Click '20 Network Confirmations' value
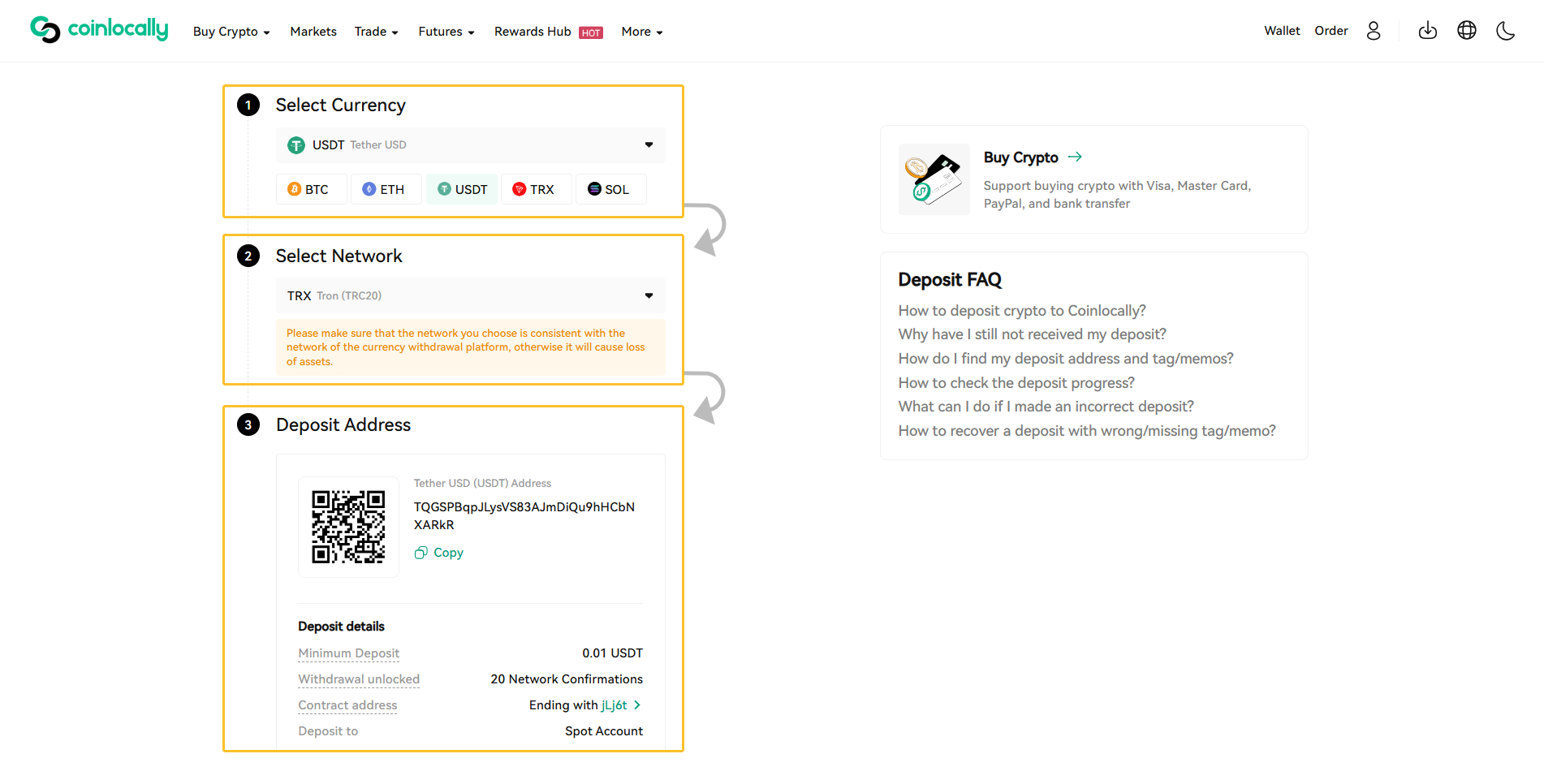This screenshot has width=1544, height=784. pyautogui.click(x=567, y=679)
